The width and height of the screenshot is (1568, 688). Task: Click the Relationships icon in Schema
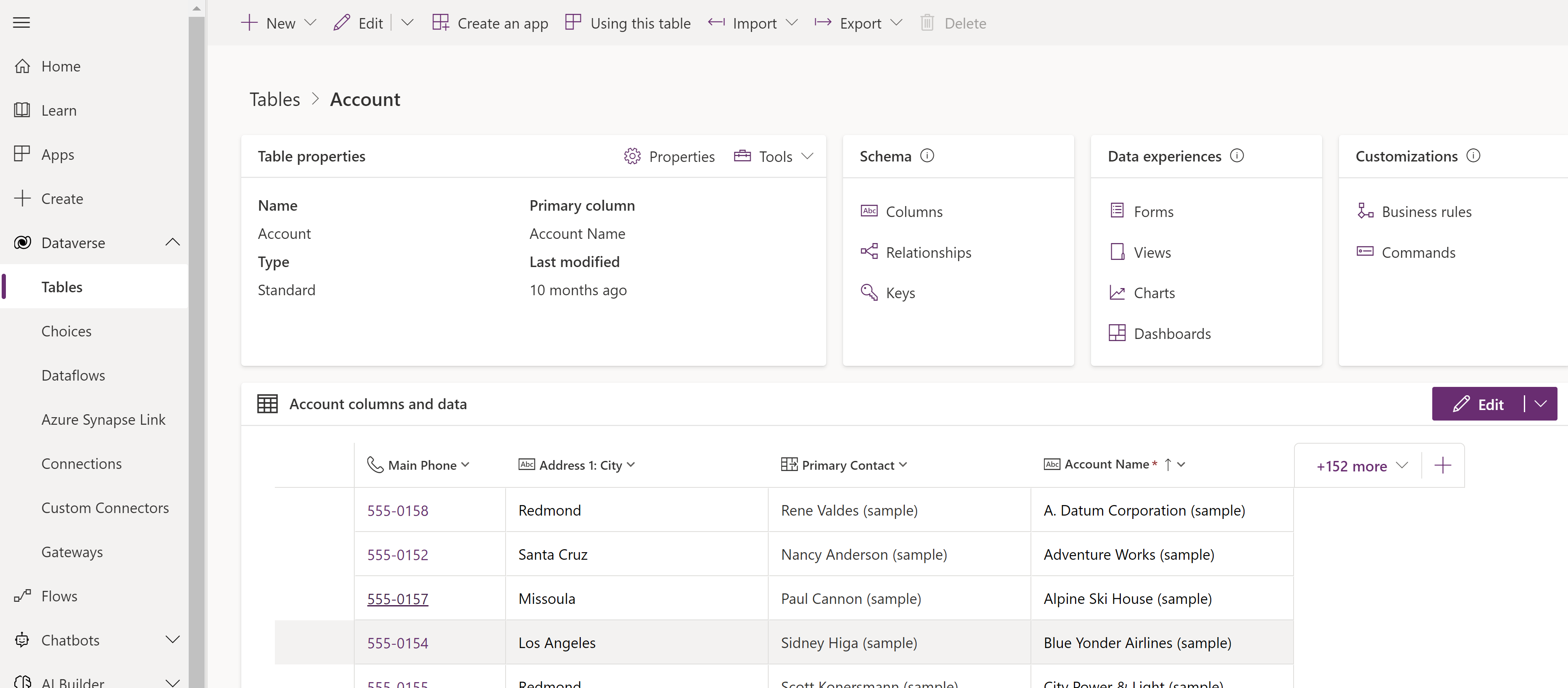click(869, 251)
